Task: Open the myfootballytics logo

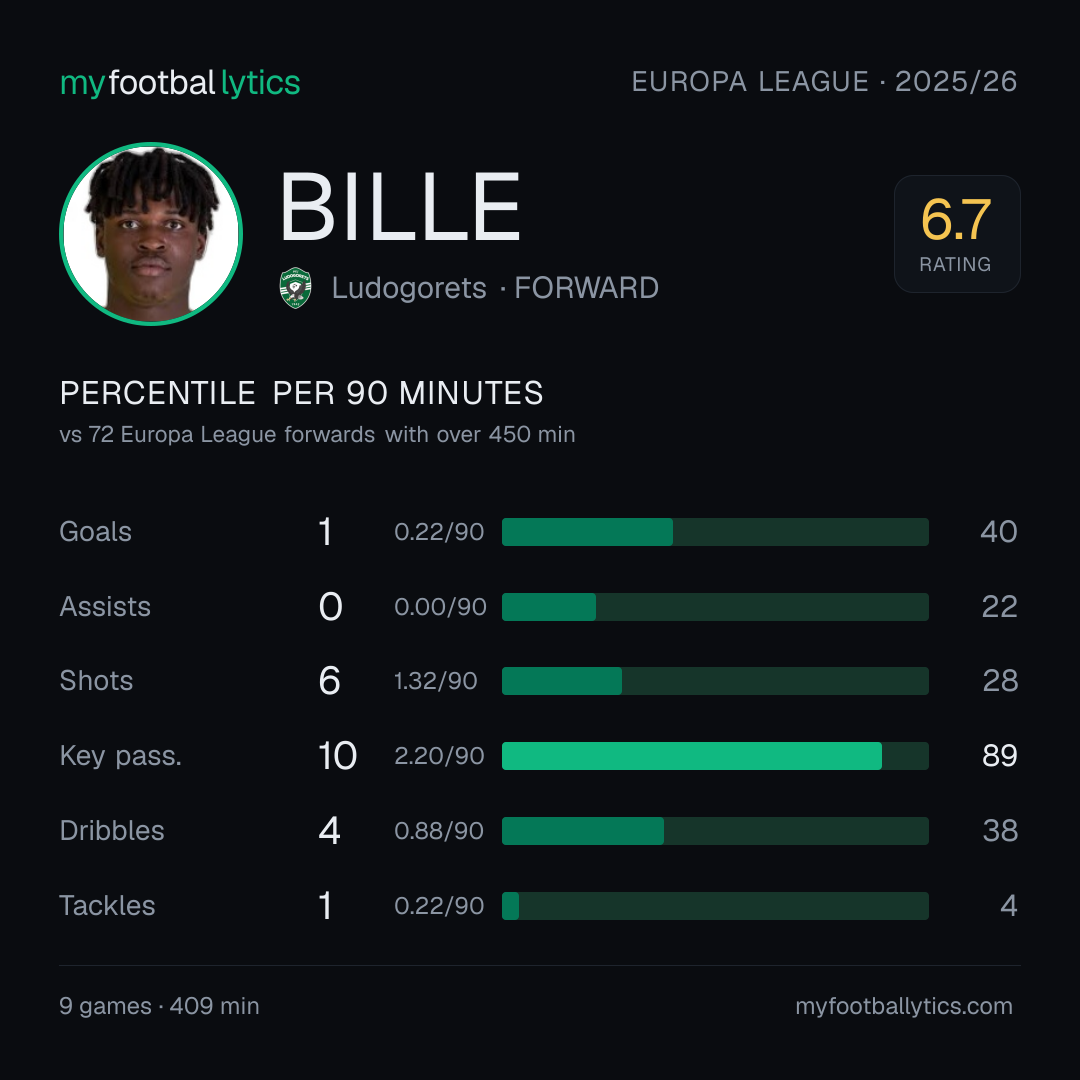Action: click(180, 83)
